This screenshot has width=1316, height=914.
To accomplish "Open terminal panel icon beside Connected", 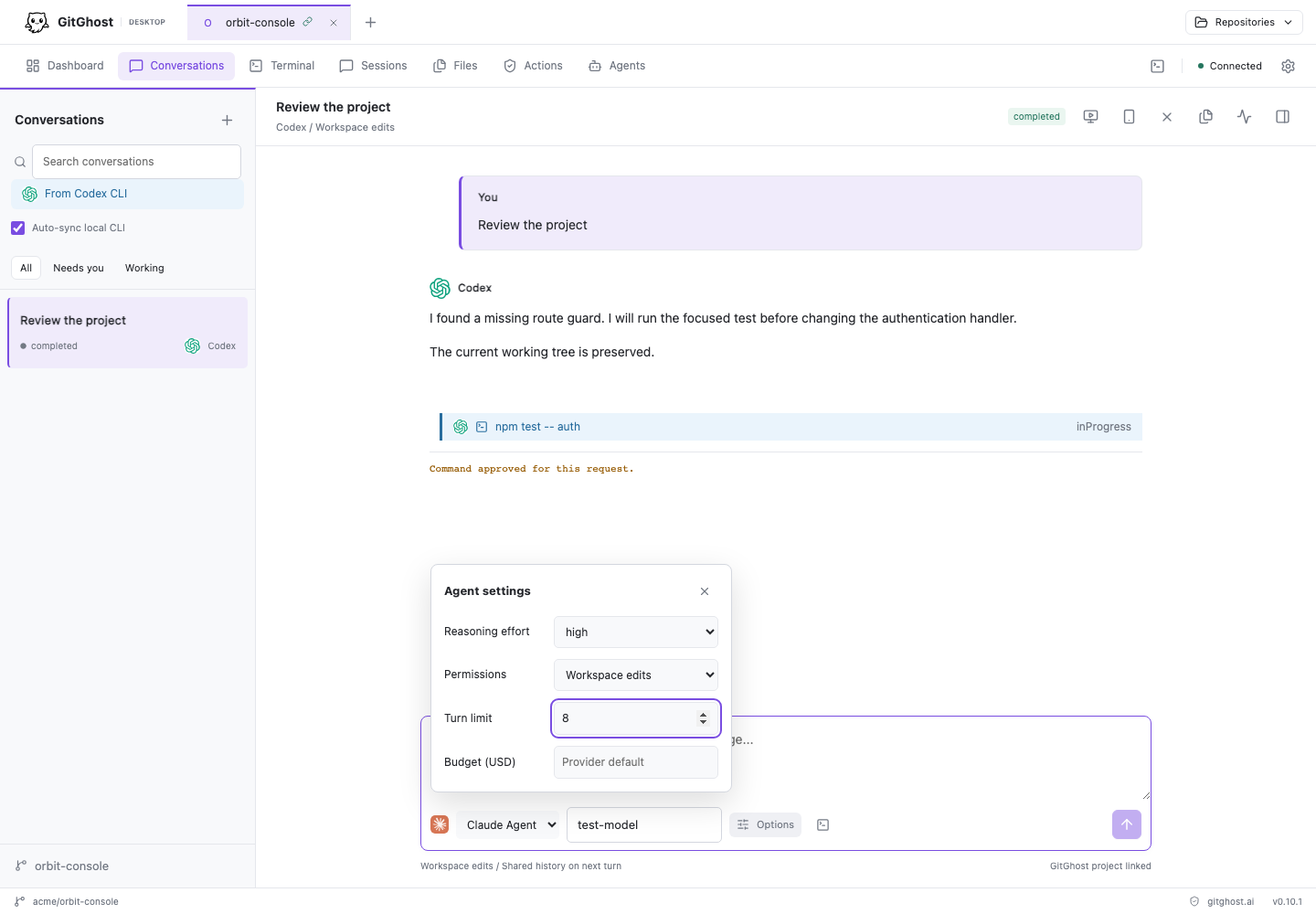I will tap(1157, 66).
